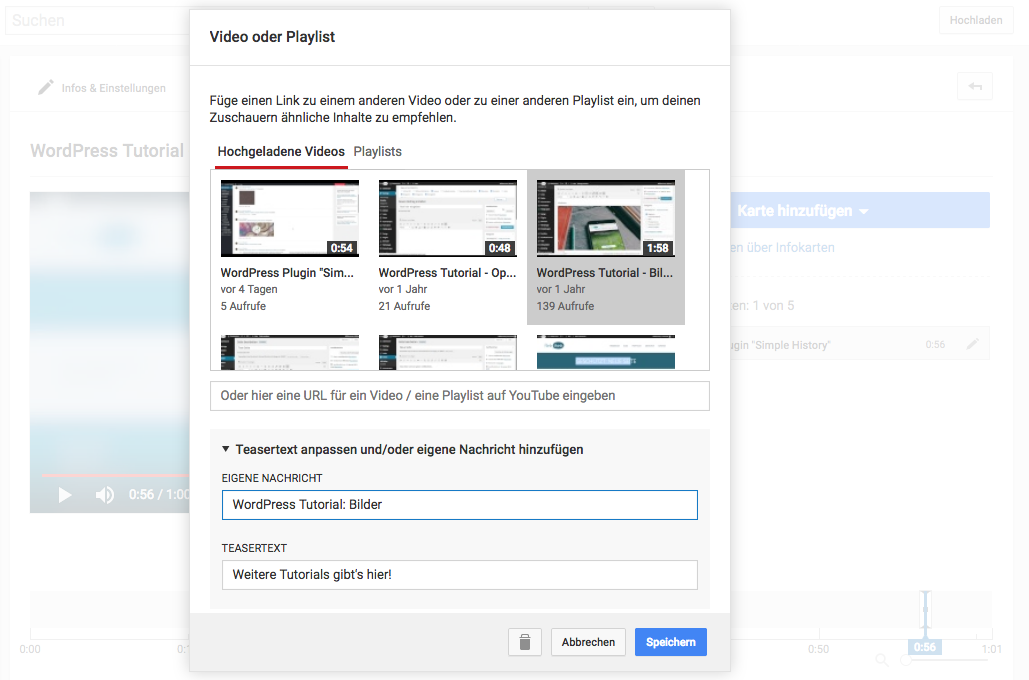Click the Teasertext input field
The image size is (1029, 680).
click(459, 575)
